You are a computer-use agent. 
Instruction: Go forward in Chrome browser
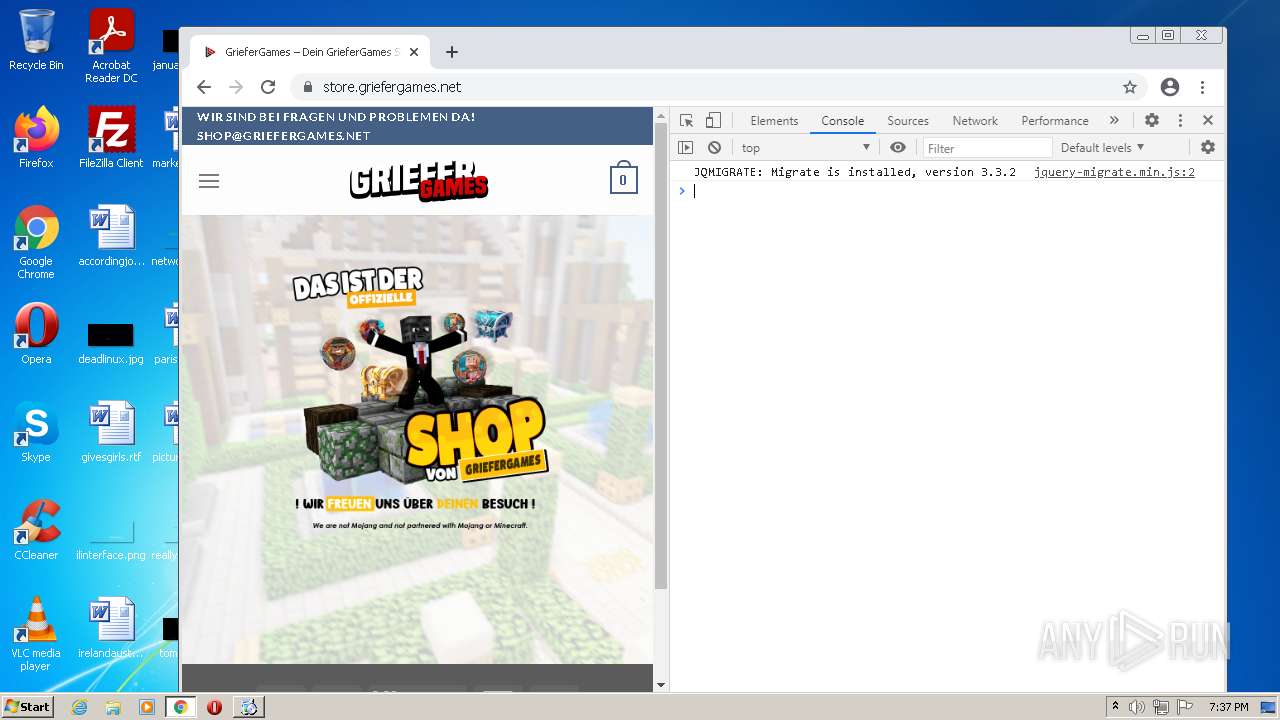236,87
